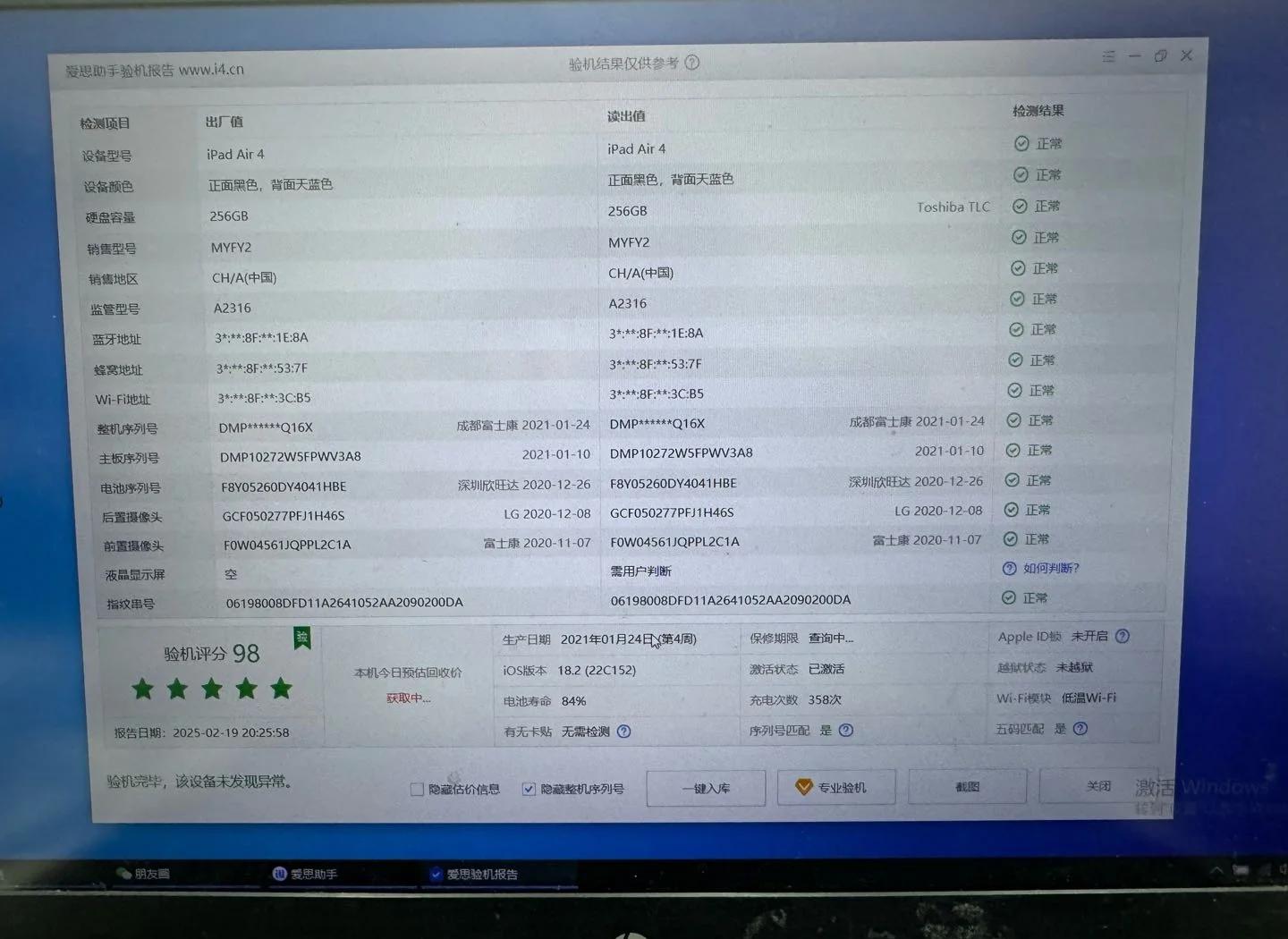Click the 序列号匹配 question mark icon

coord(845,729)
